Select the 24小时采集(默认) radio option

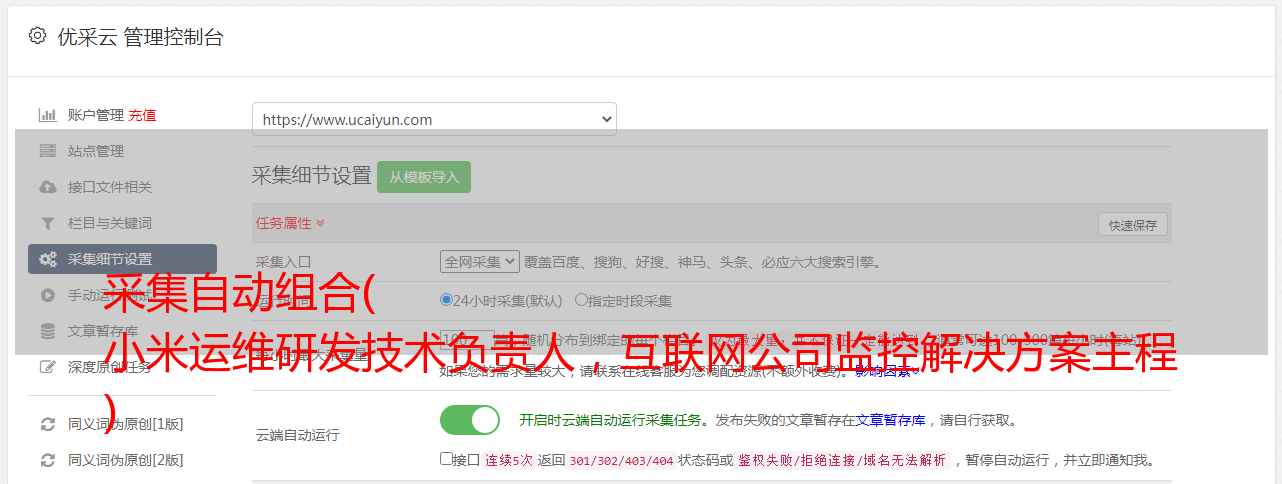point(446,299)
